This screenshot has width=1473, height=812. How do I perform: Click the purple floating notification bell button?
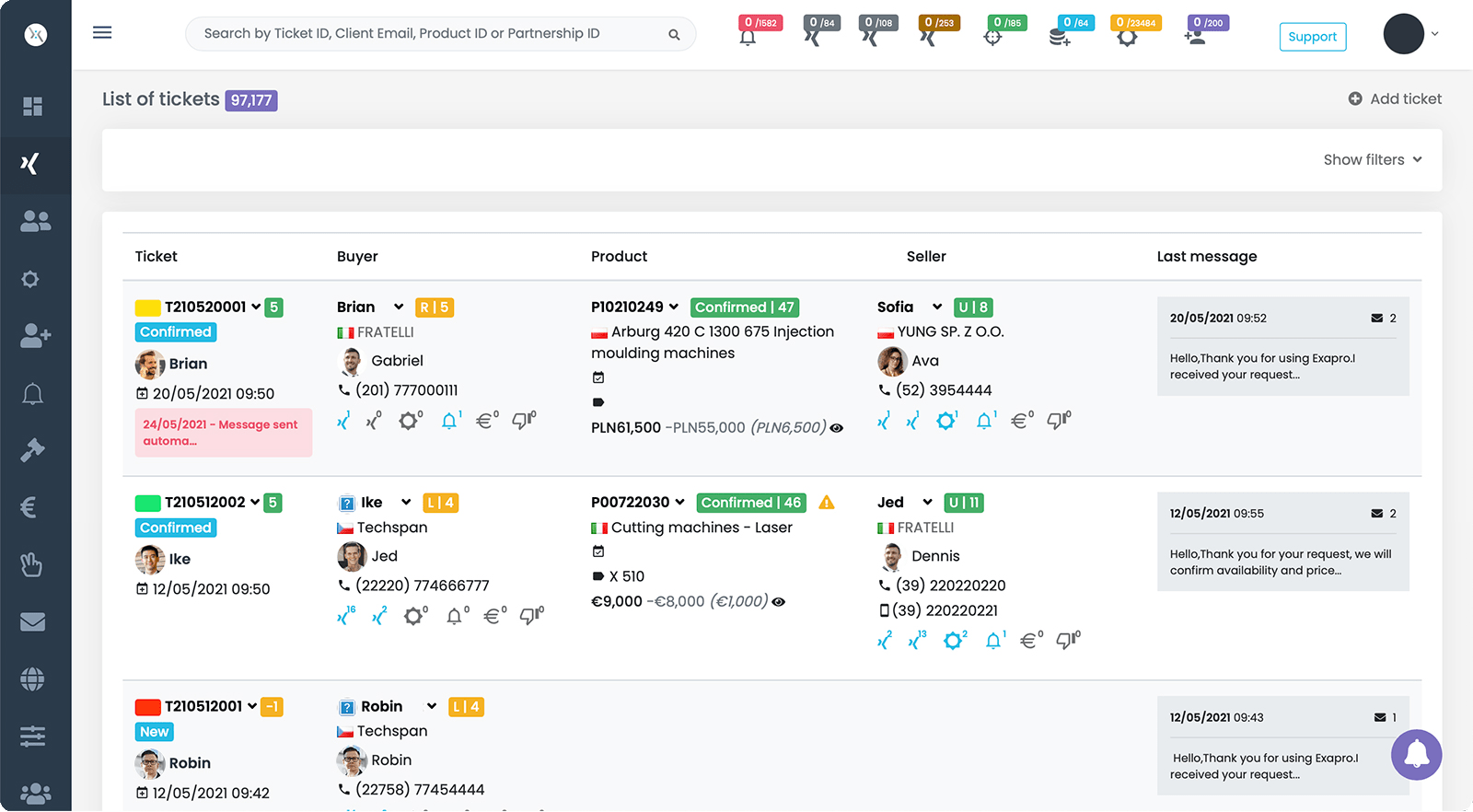[x=1416, y=755]
